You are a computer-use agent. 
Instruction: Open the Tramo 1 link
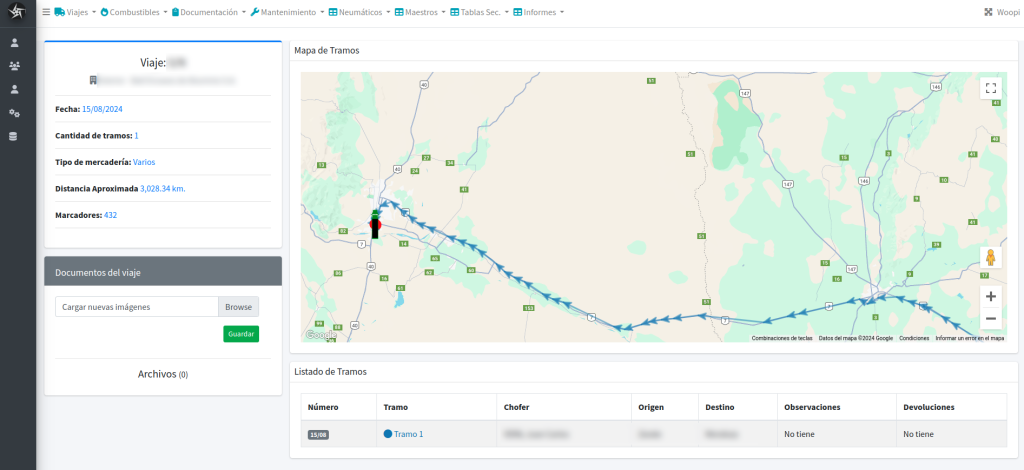[408, 434]
